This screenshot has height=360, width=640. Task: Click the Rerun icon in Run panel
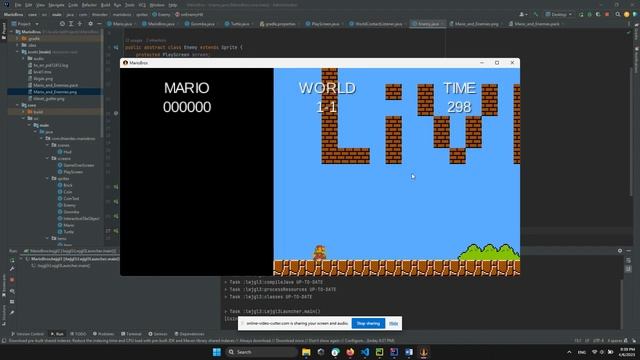pyautogui.click(x=12, y=260)
